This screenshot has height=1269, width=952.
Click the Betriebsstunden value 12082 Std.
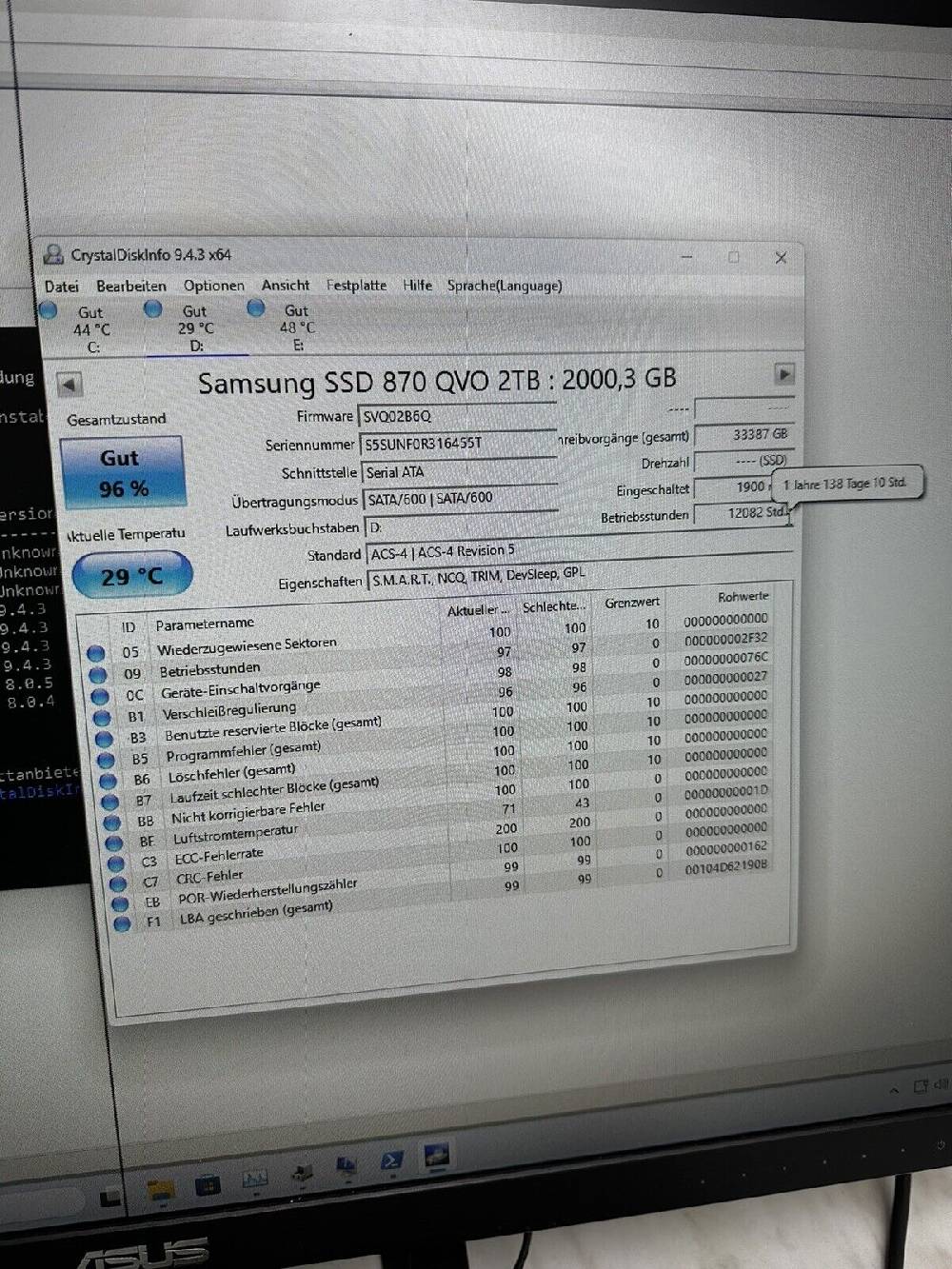[744, 513]
